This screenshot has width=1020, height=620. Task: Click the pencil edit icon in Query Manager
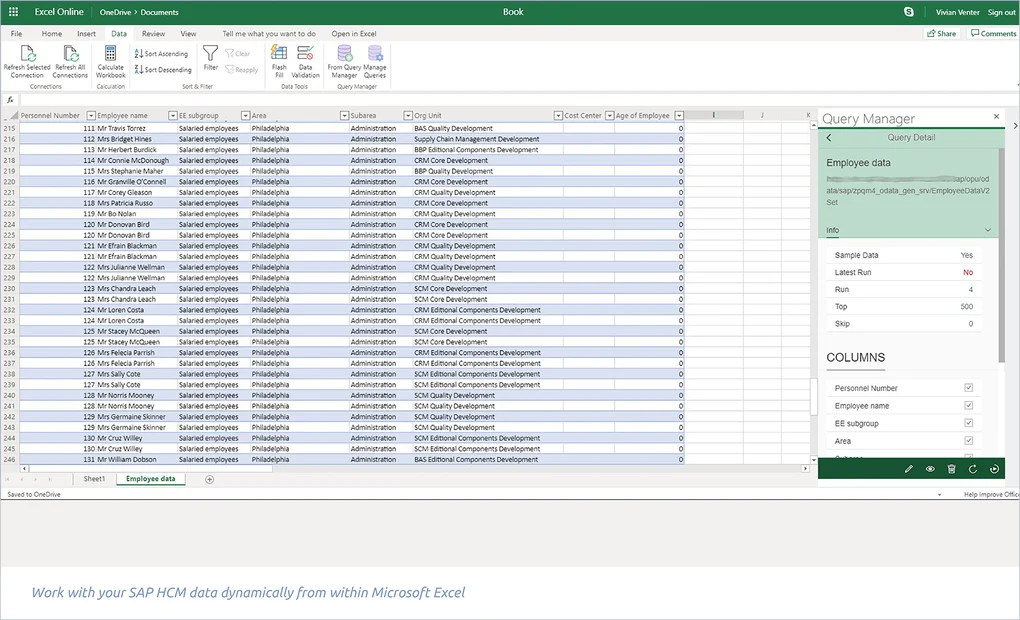tap(909, 468)
